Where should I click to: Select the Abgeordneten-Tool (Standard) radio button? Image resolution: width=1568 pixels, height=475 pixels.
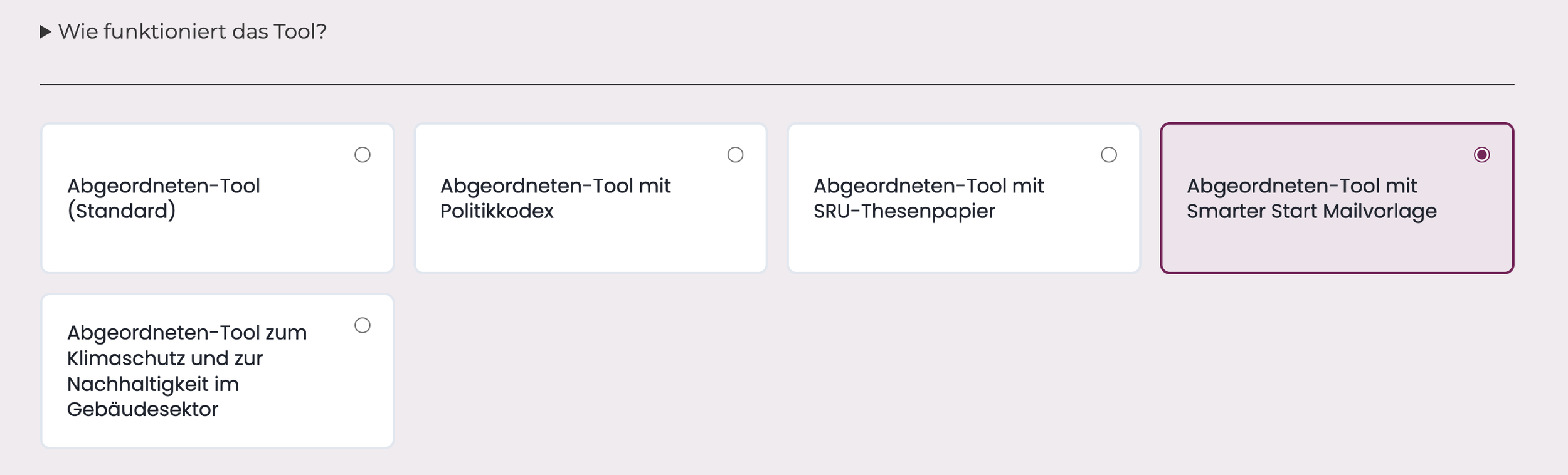point(363,155)
